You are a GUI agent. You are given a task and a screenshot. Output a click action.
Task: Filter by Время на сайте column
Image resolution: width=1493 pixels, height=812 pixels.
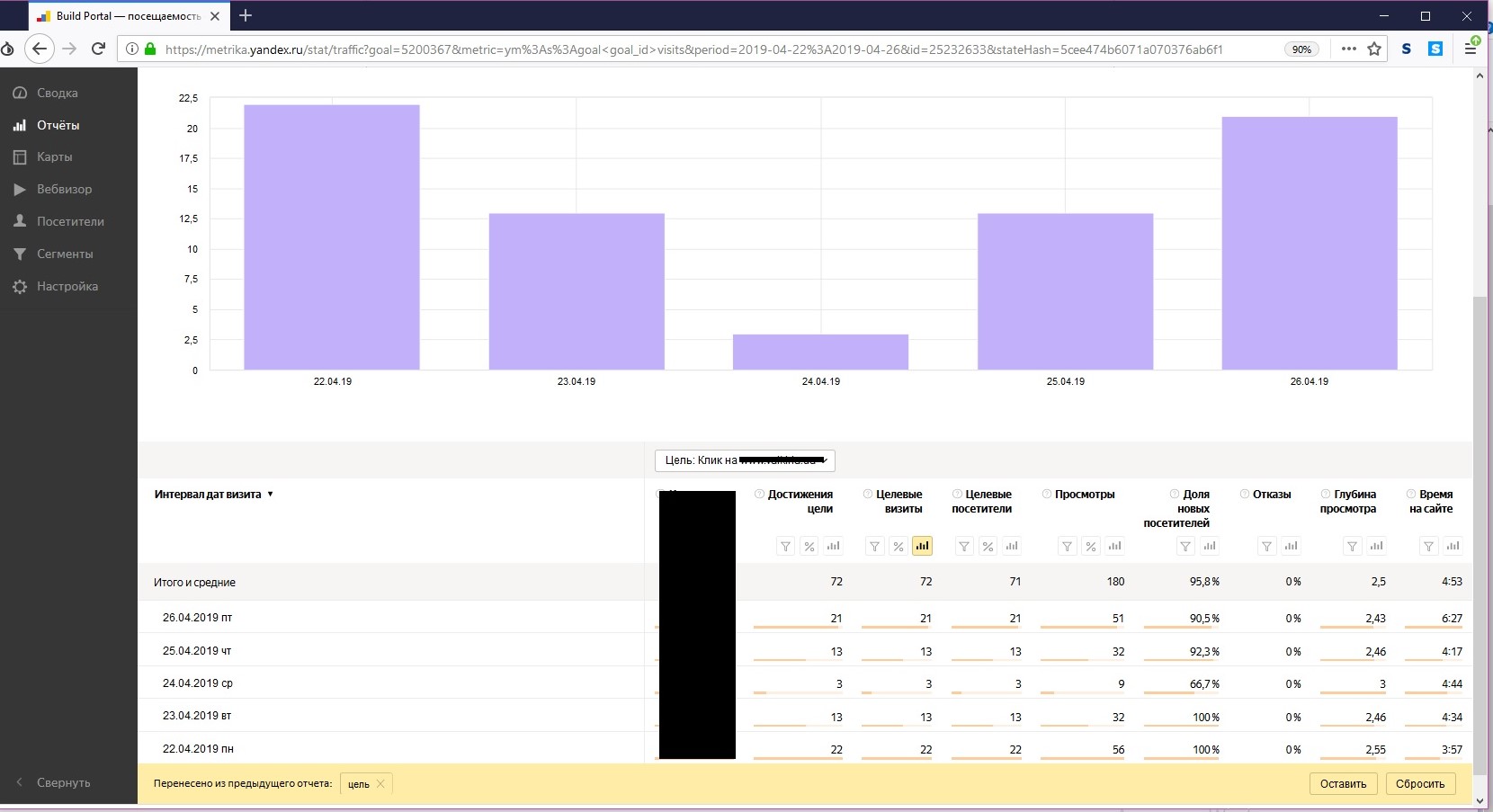[1428, 546]
